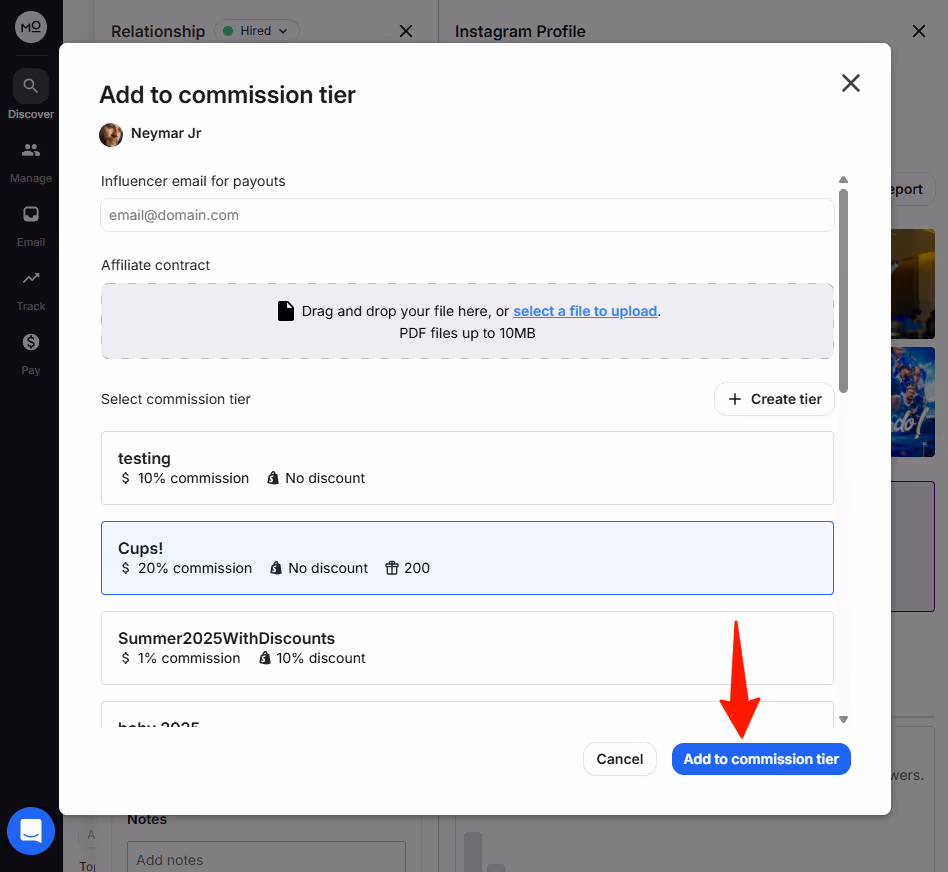Screen dimensions: 948x872
Task: Open the Hired status dropdown
Action: coord(257,31)
